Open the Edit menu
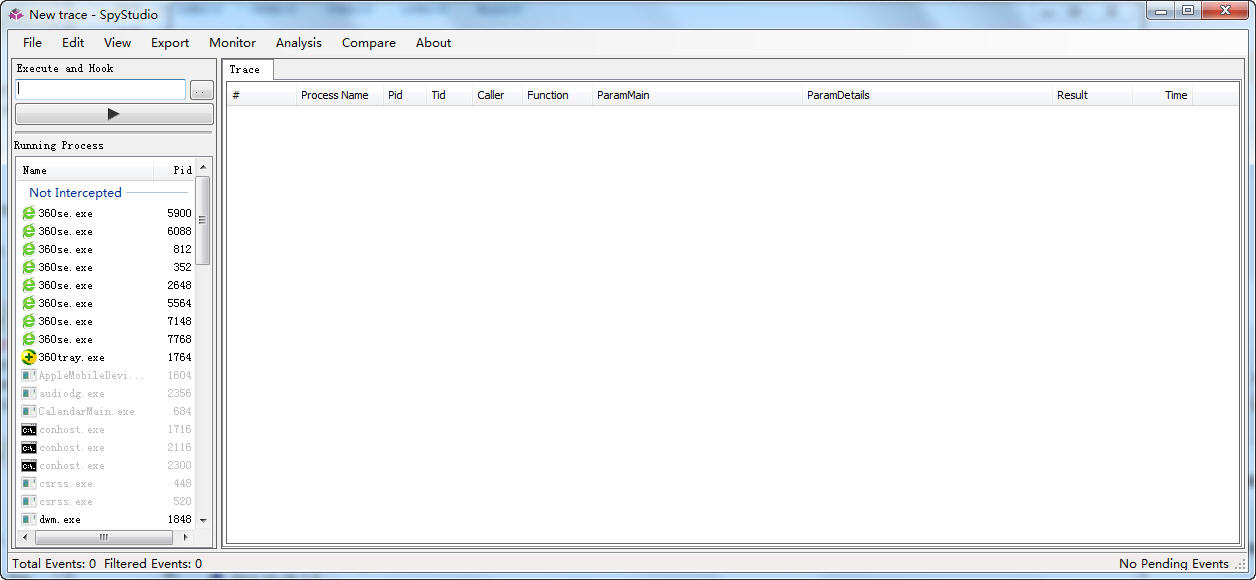Image resolution: width=1256 pixels, height=580 pixels. 73,43
